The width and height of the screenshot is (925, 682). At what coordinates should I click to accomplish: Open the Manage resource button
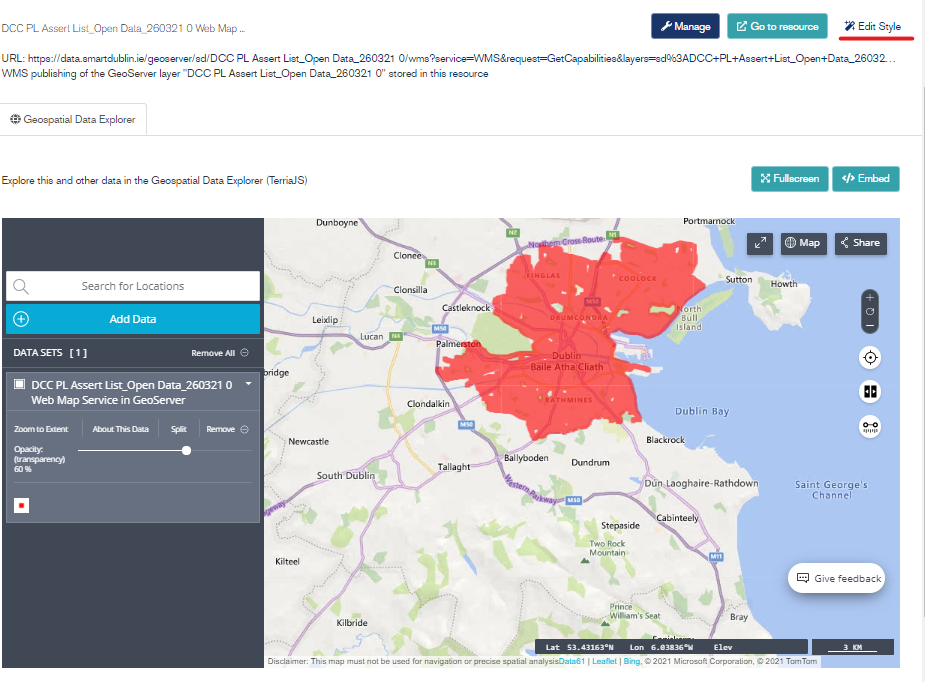[x=685, y=27]
